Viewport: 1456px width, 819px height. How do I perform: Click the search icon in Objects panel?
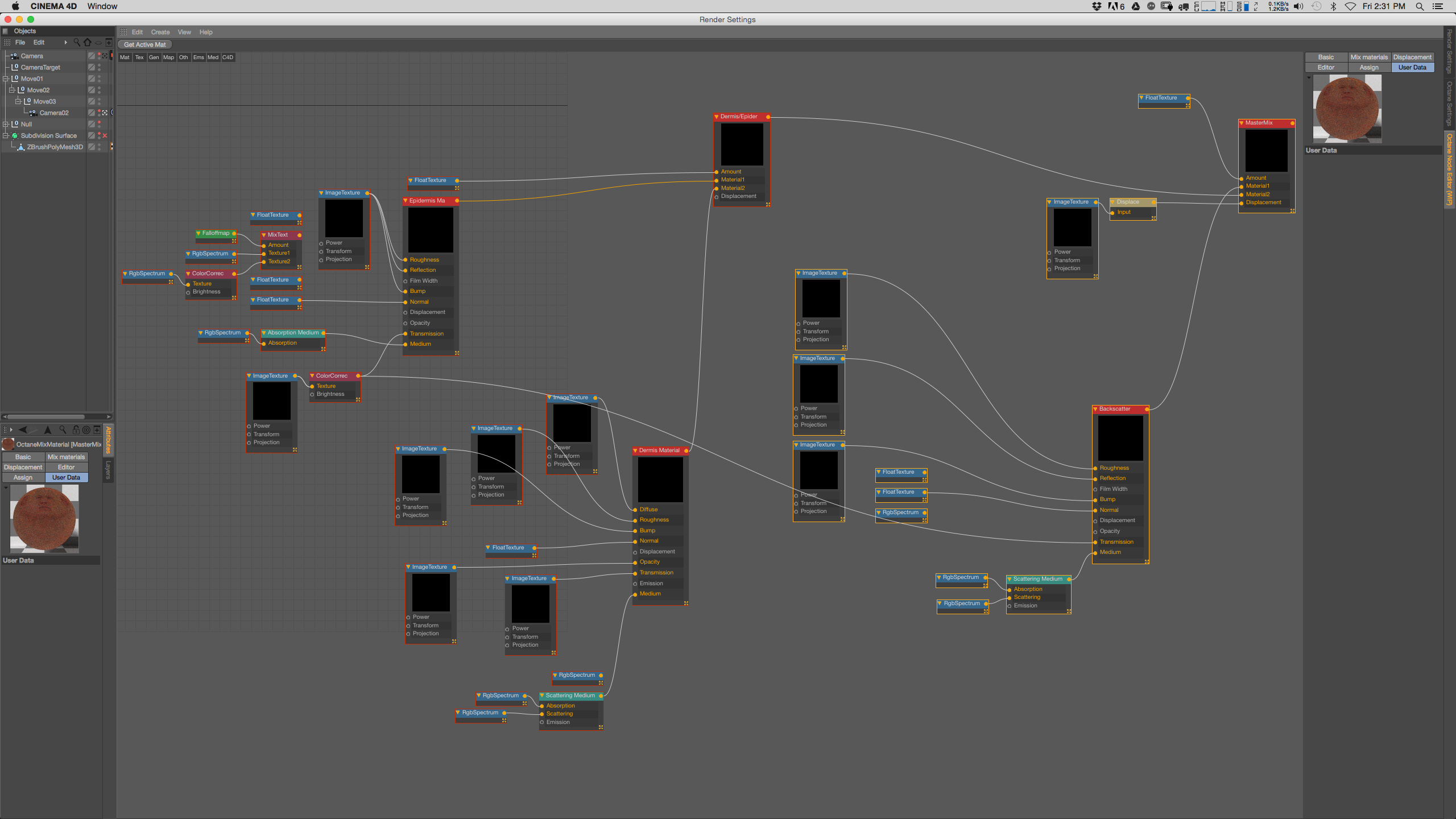(77, 42)
